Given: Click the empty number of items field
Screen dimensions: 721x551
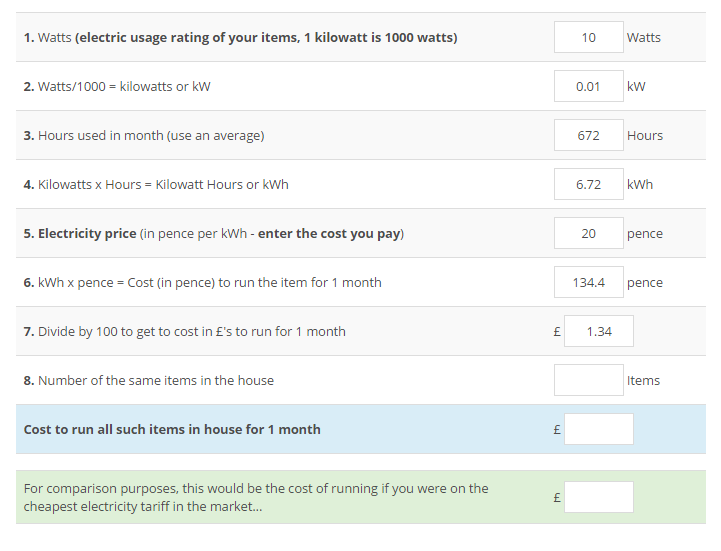Looking at the screenshot, I should tap(589, 380).
